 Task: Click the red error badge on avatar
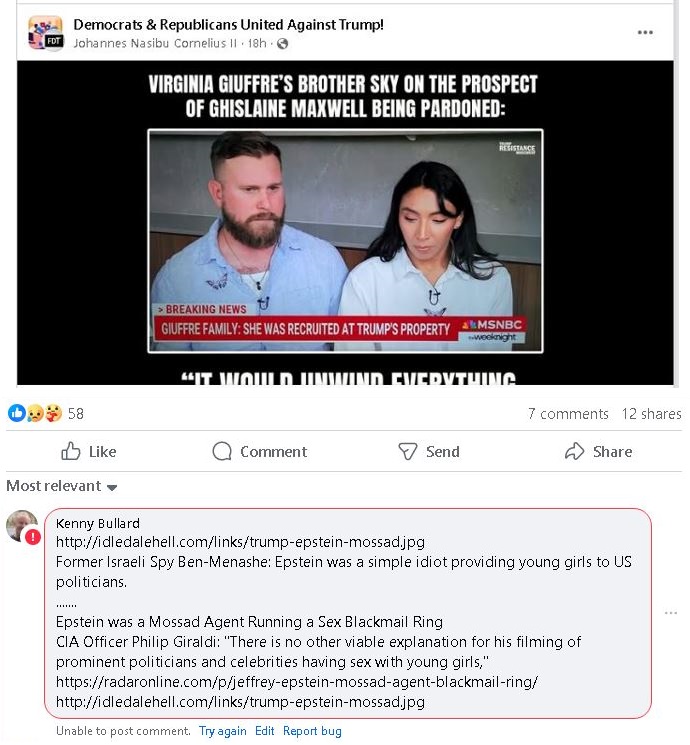click(33, 537)
